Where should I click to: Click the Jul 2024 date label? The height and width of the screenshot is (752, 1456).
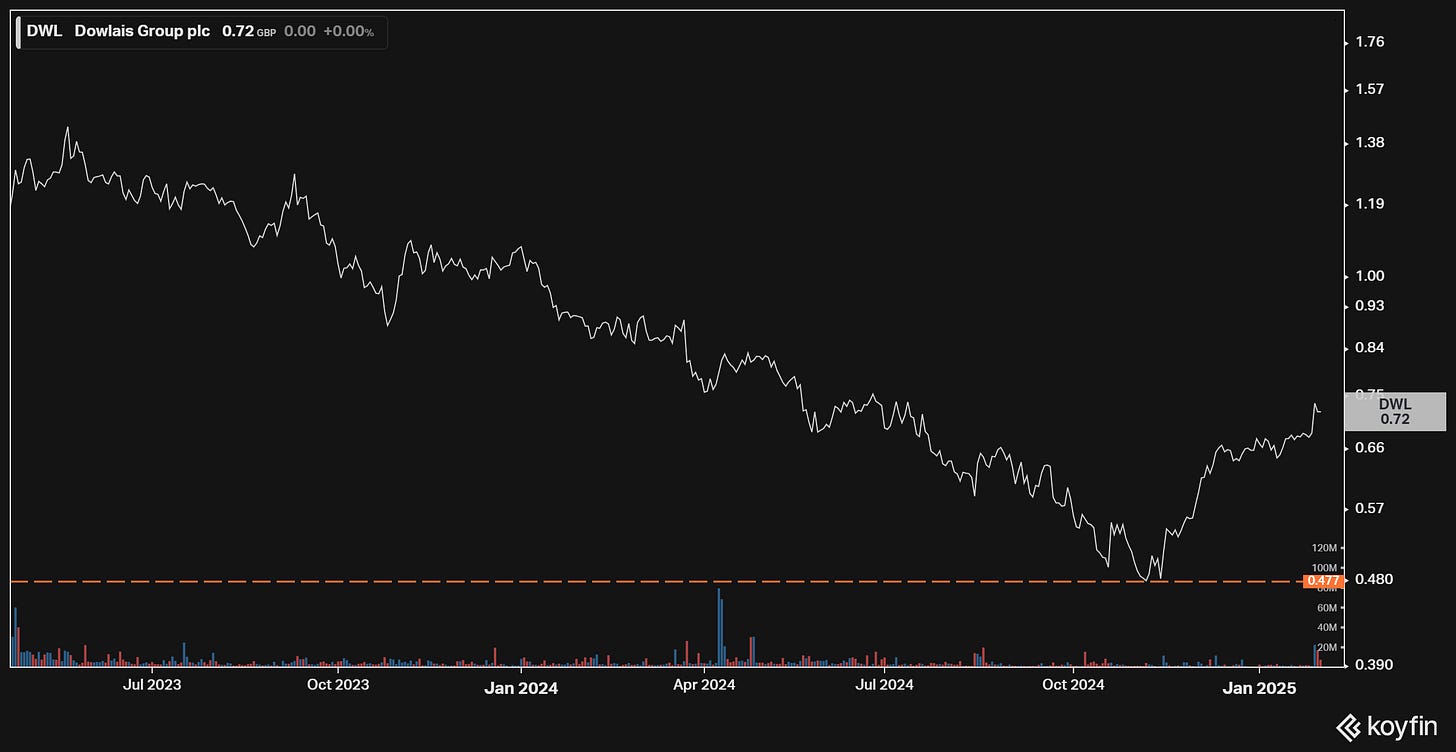885,685
